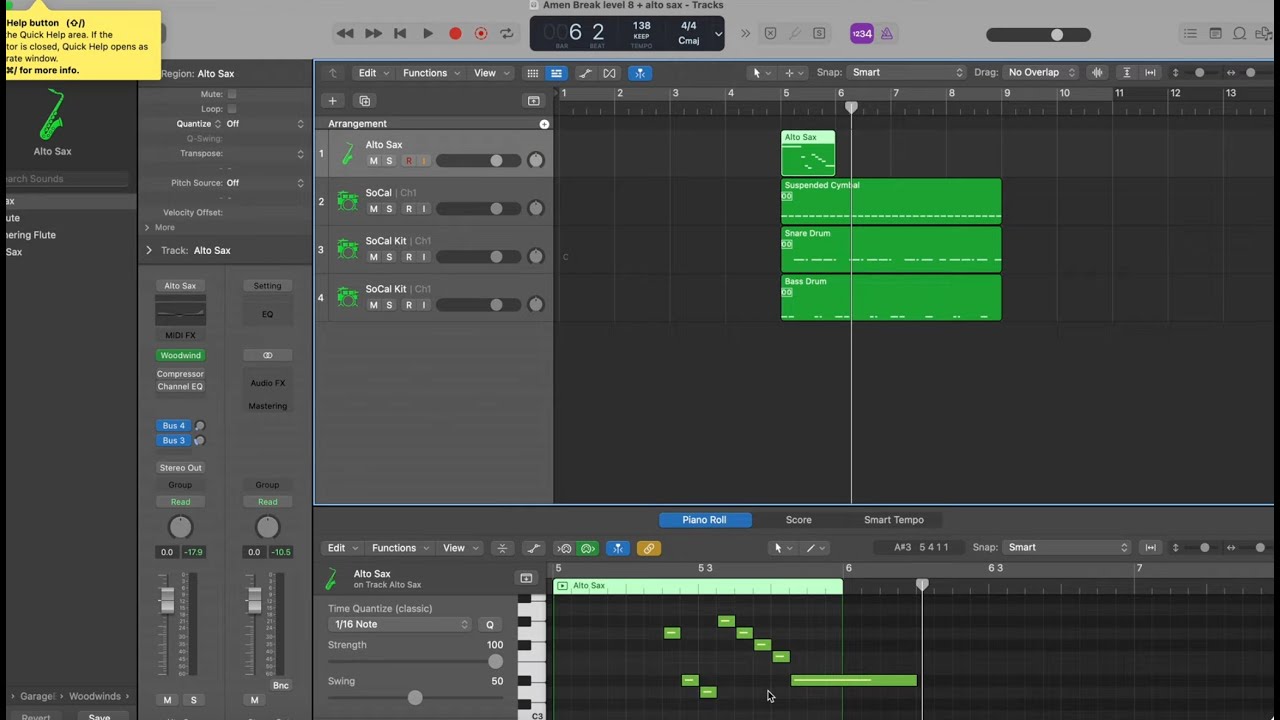The width and height of the screenshot is (1280, 720).
Task: Expand the Track: Alto Sax inspector section
Action: click(149, 250)
